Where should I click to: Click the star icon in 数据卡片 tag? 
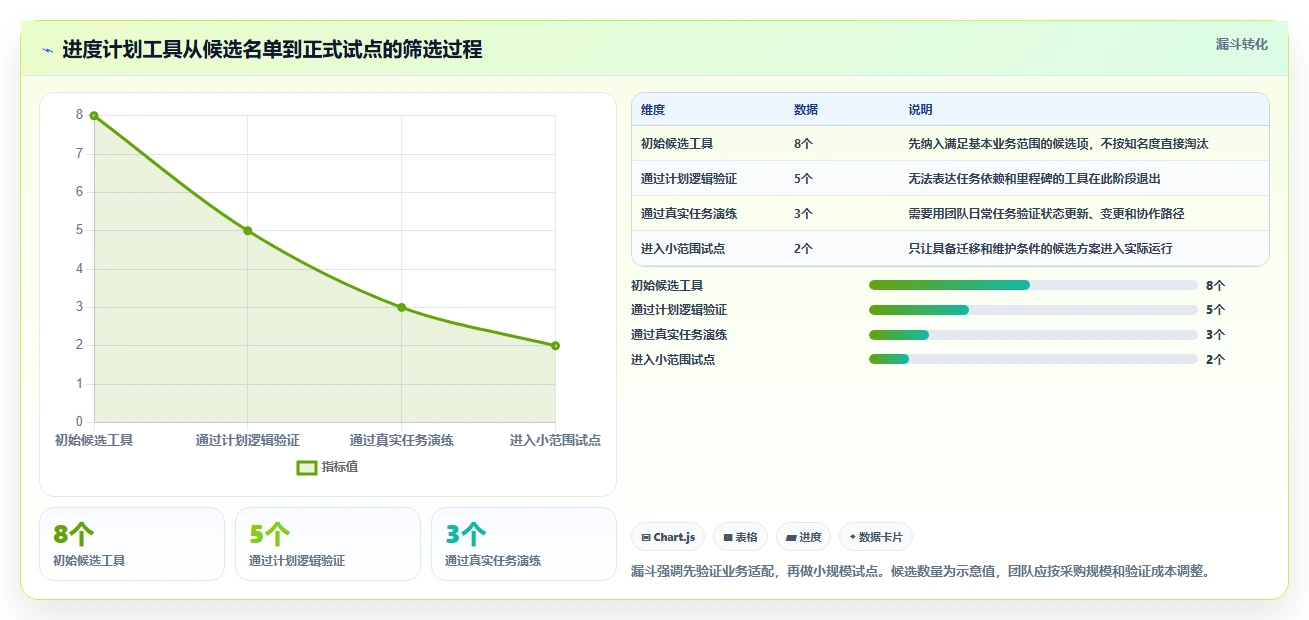point(853,537)
